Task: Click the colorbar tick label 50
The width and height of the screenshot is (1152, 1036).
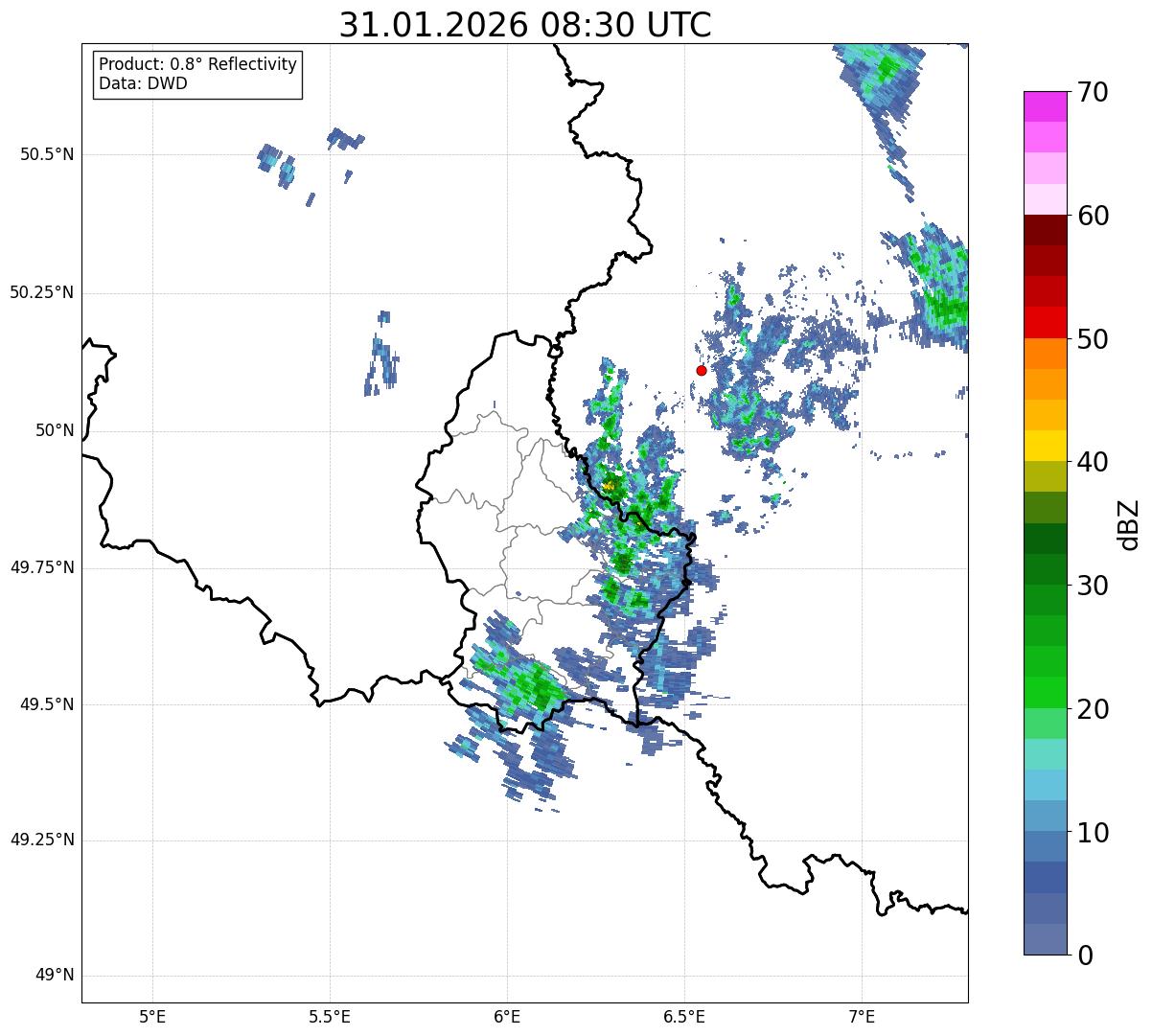Action: pos(1093,339)
